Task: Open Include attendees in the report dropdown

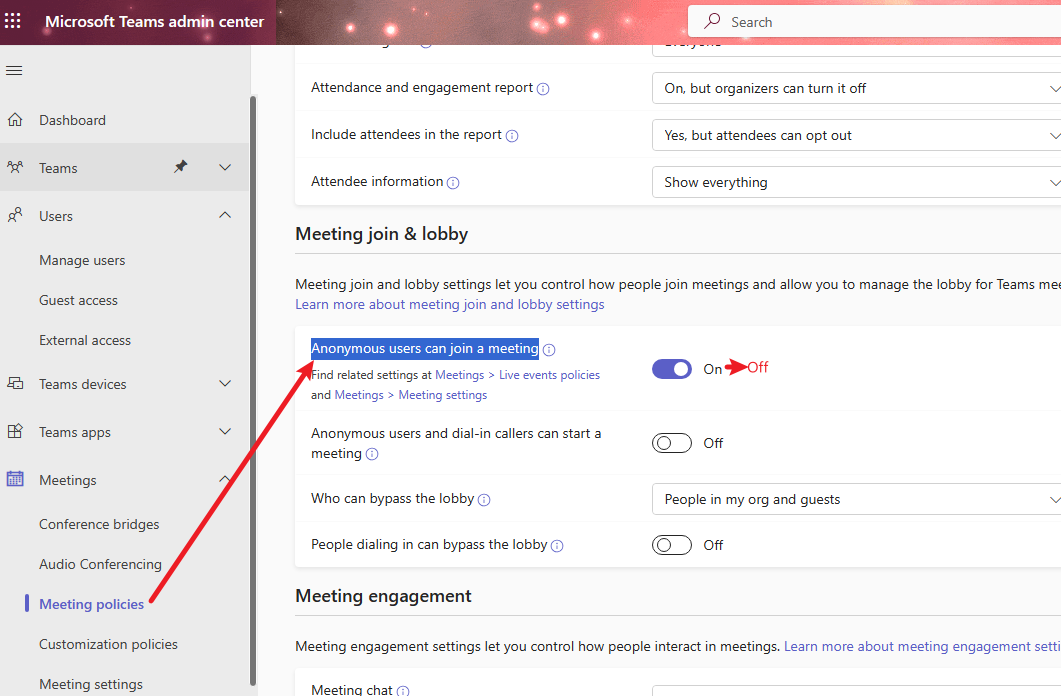Action: [x=856, y=135]
